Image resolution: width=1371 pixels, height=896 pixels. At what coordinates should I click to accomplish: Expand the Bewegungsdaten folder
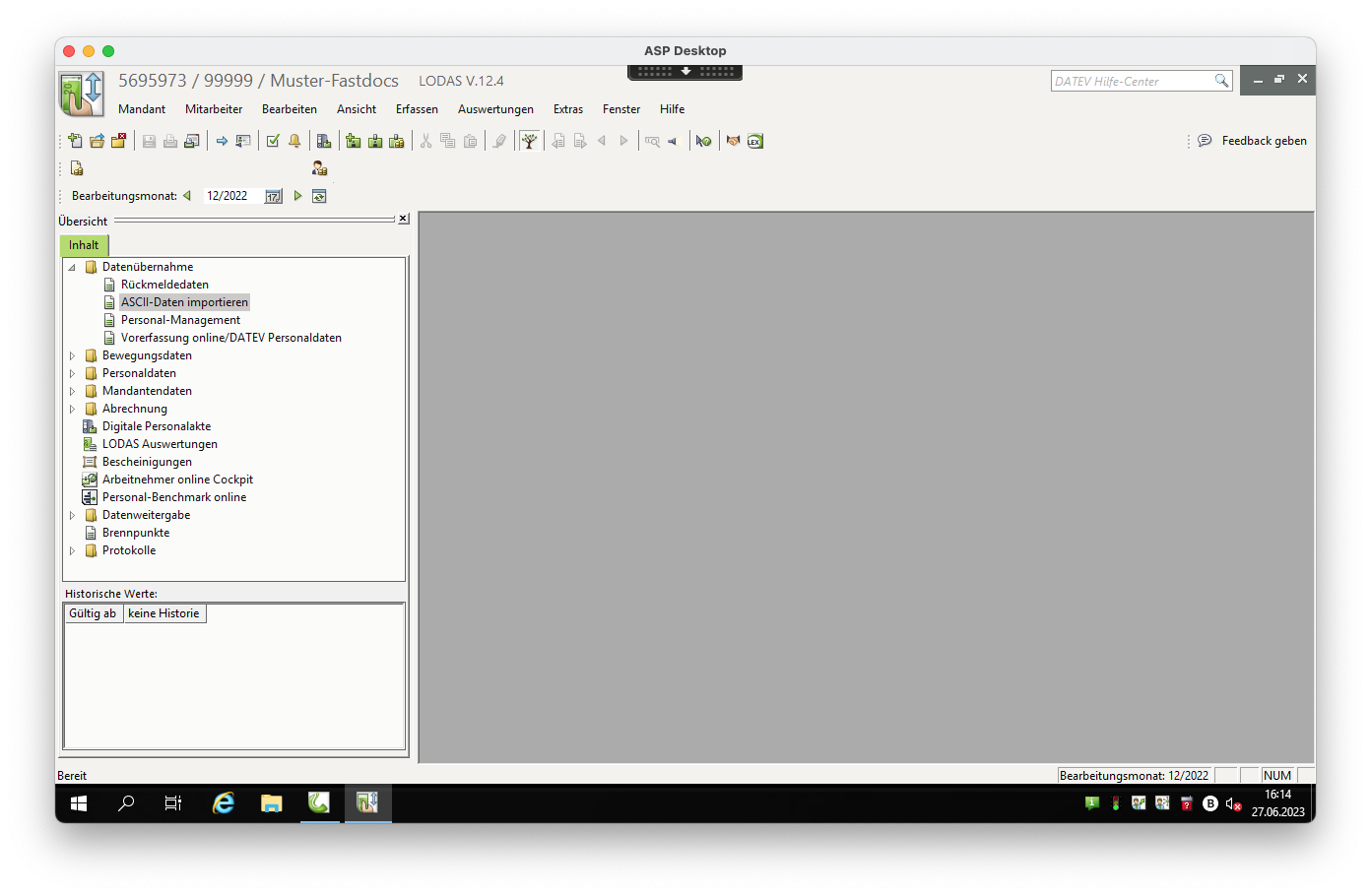click(x=72, y=355)
